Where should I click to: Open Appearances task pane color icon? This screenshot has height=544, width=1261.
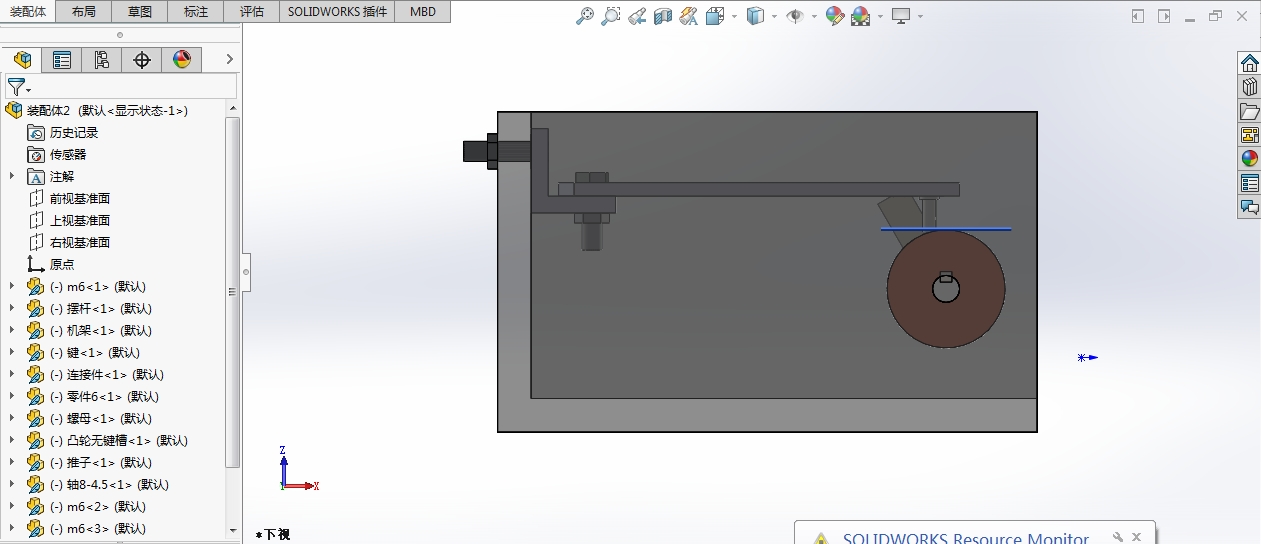pos(1249,158)
